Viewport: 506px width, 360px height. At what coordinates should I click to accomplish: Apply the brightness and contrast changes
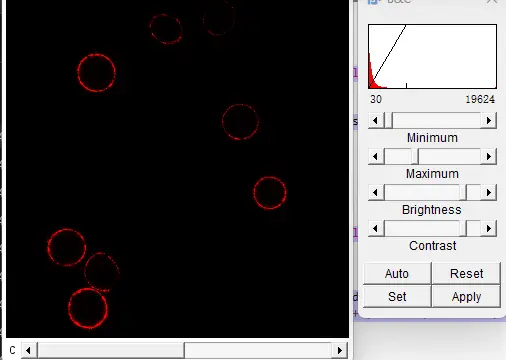tap(466, 296)
